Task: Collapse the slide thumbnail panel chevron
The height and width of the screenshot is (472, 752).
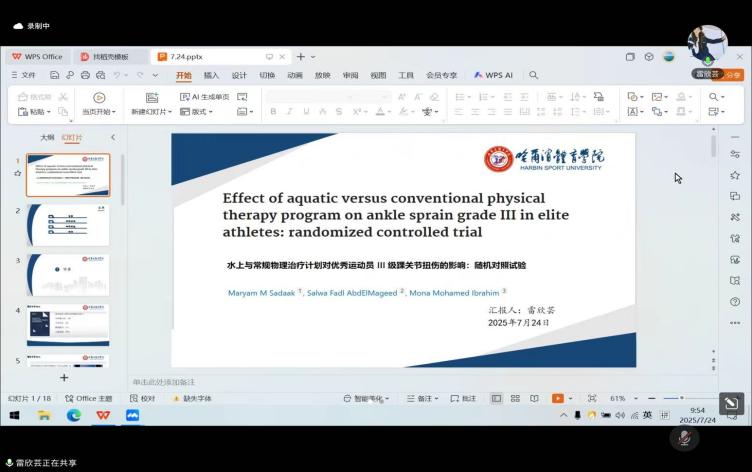Action: [113, 138]
